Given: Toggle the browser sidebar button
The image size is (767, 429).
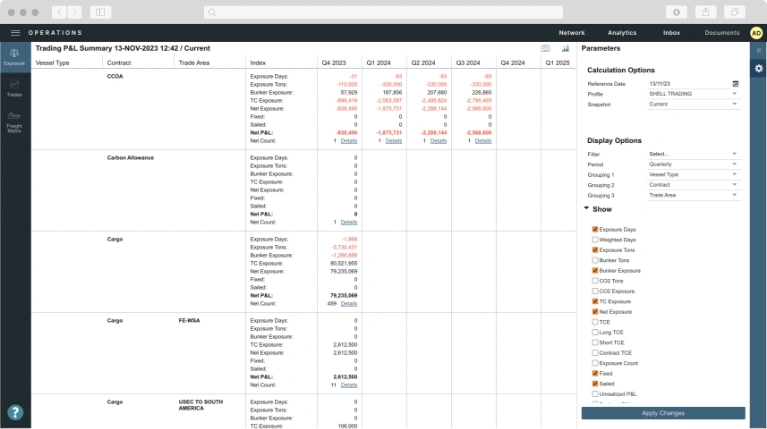Looking at the screenshot, I should [x=100, y=12].
